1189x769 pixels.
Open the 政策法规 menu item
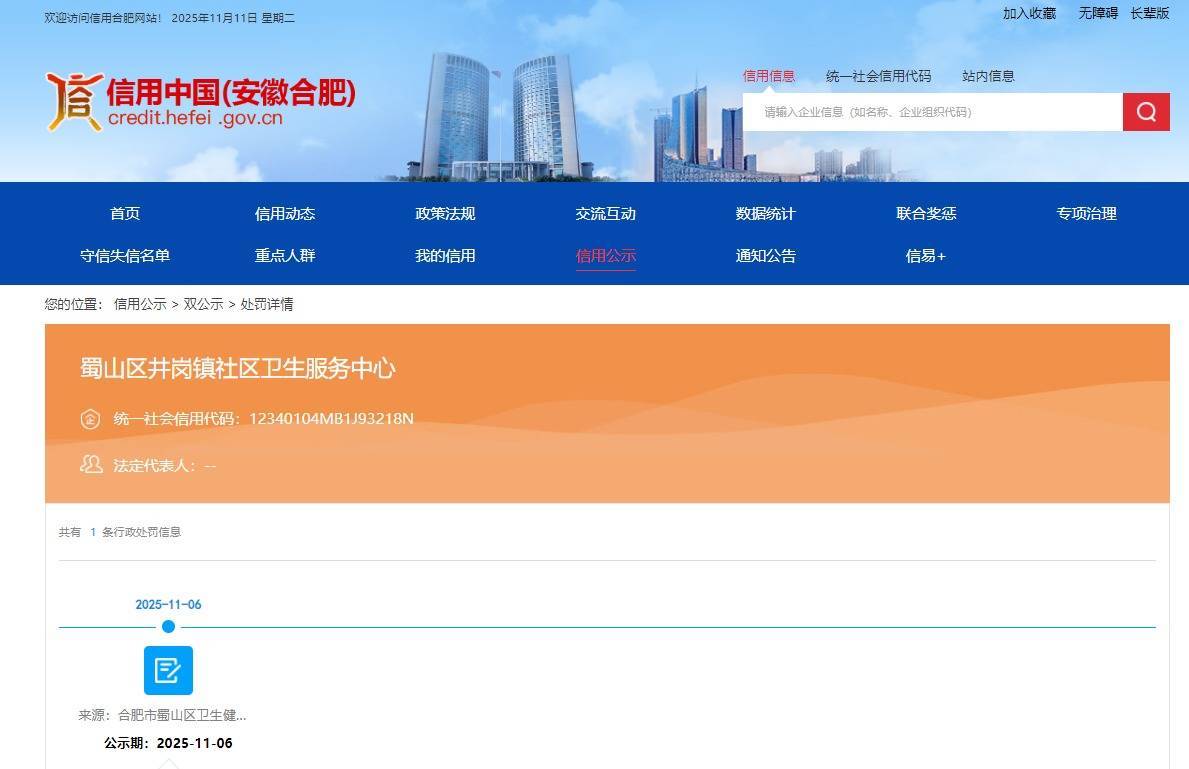tap(444, 213)
